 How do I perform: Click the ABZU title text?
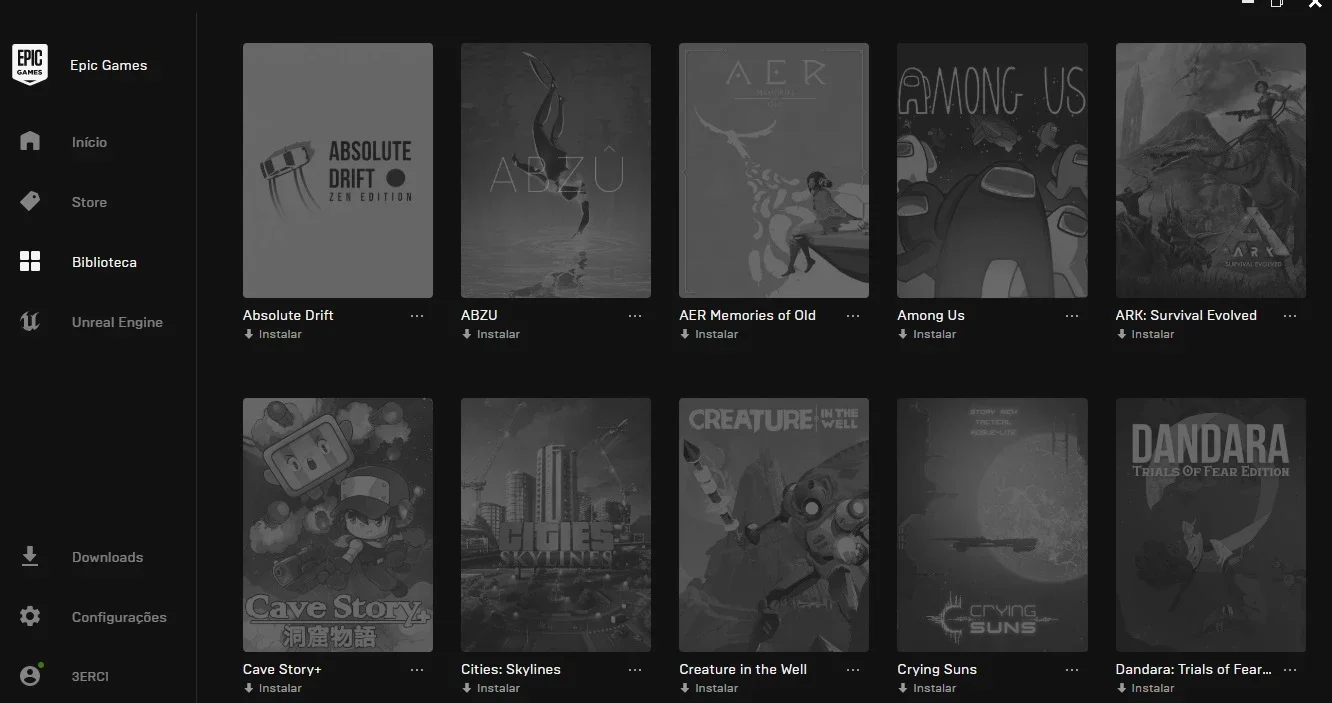click(479, 315)
